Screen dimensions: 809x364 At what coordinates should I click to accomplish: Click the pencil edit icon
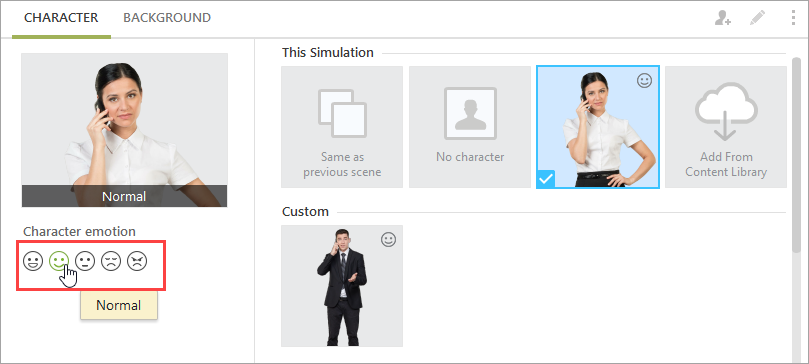757,18
